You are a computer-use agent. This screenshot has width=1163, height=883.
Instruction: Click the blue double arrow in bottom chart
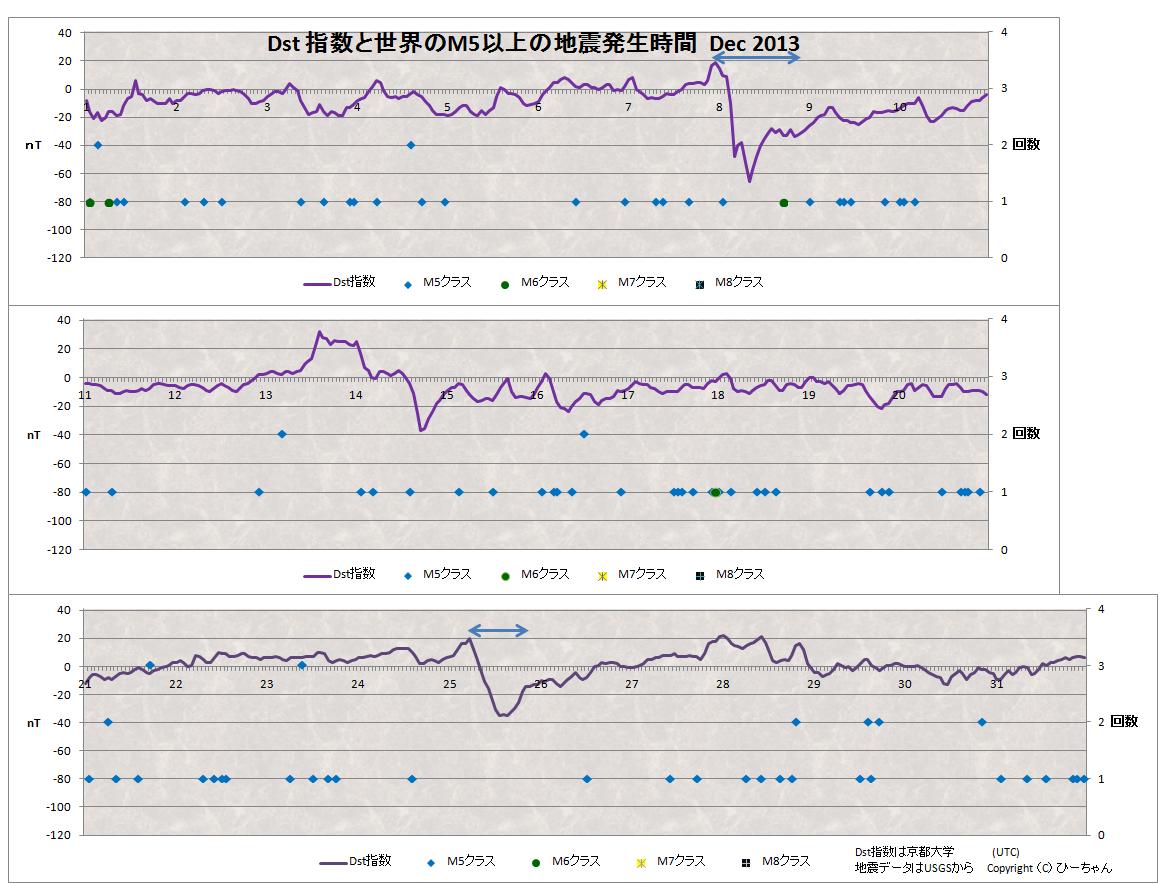coord(498,630)
